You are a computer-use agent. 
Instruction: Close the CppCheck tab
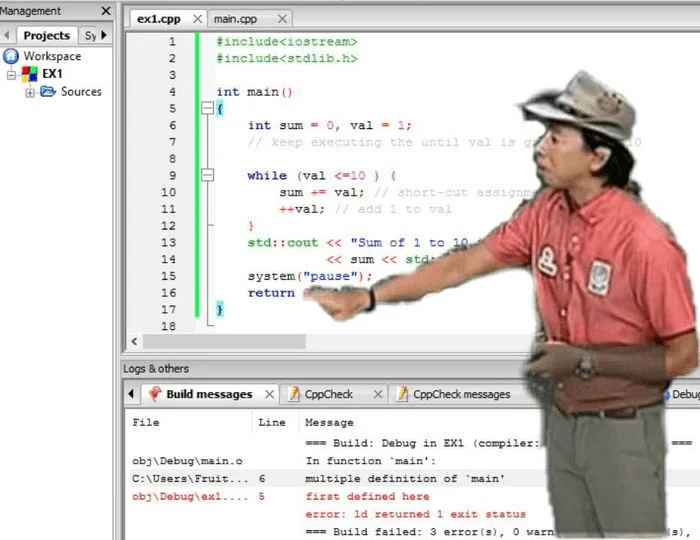pyautogui.click(x=378, y=395)
